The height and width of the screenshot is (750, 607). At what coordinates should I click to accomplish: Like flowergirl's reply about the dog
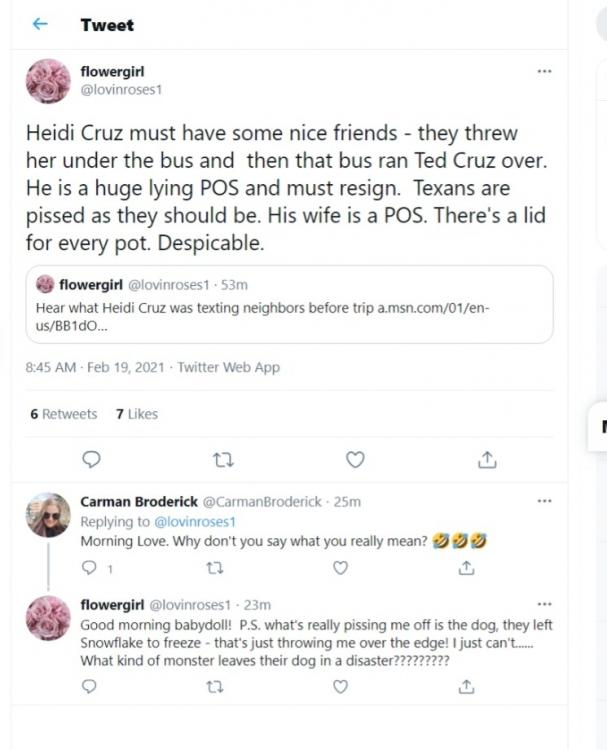coord(340,687)
